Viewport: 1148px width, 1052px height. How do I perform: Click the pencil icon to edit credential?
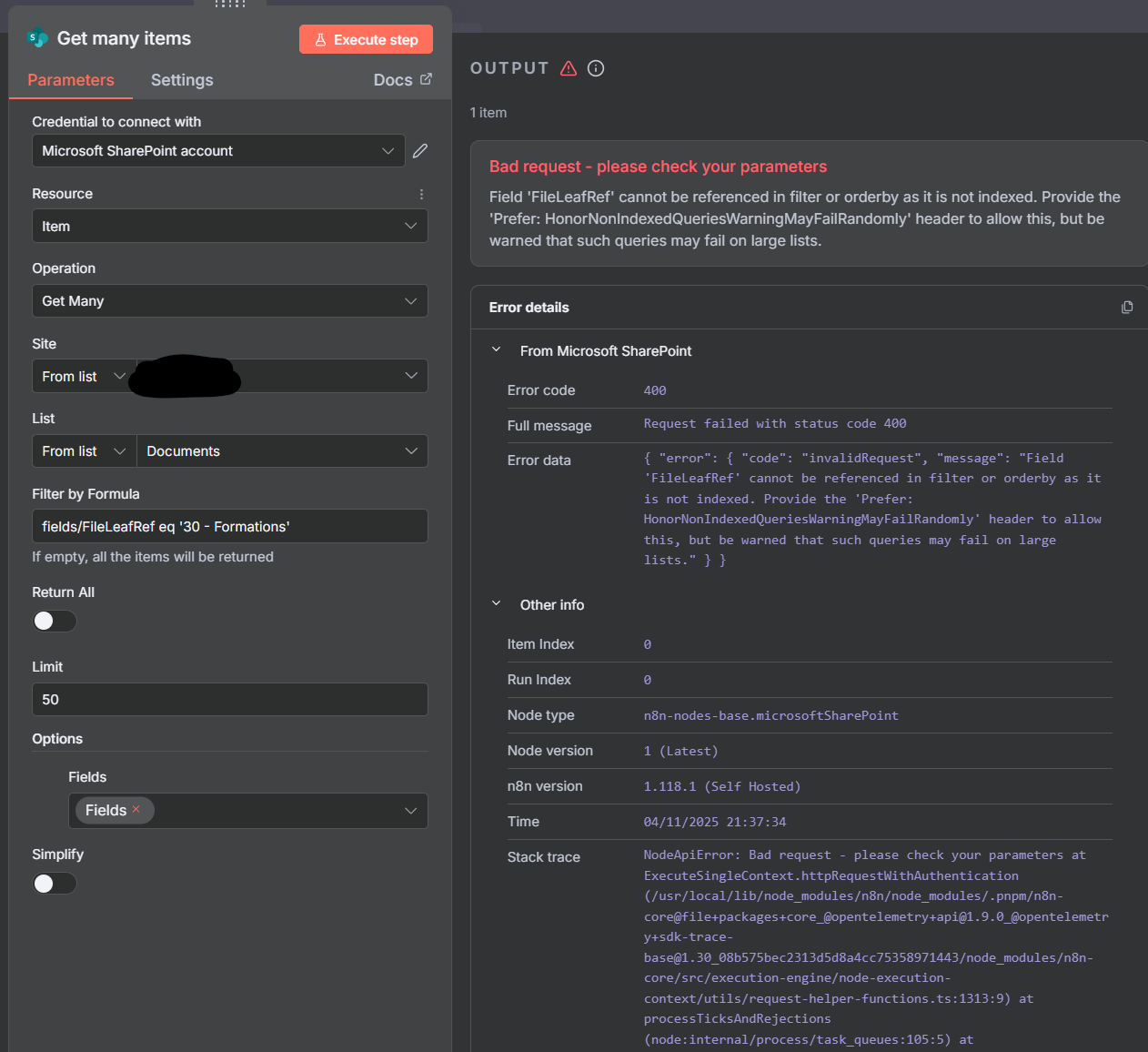[419, 151]
